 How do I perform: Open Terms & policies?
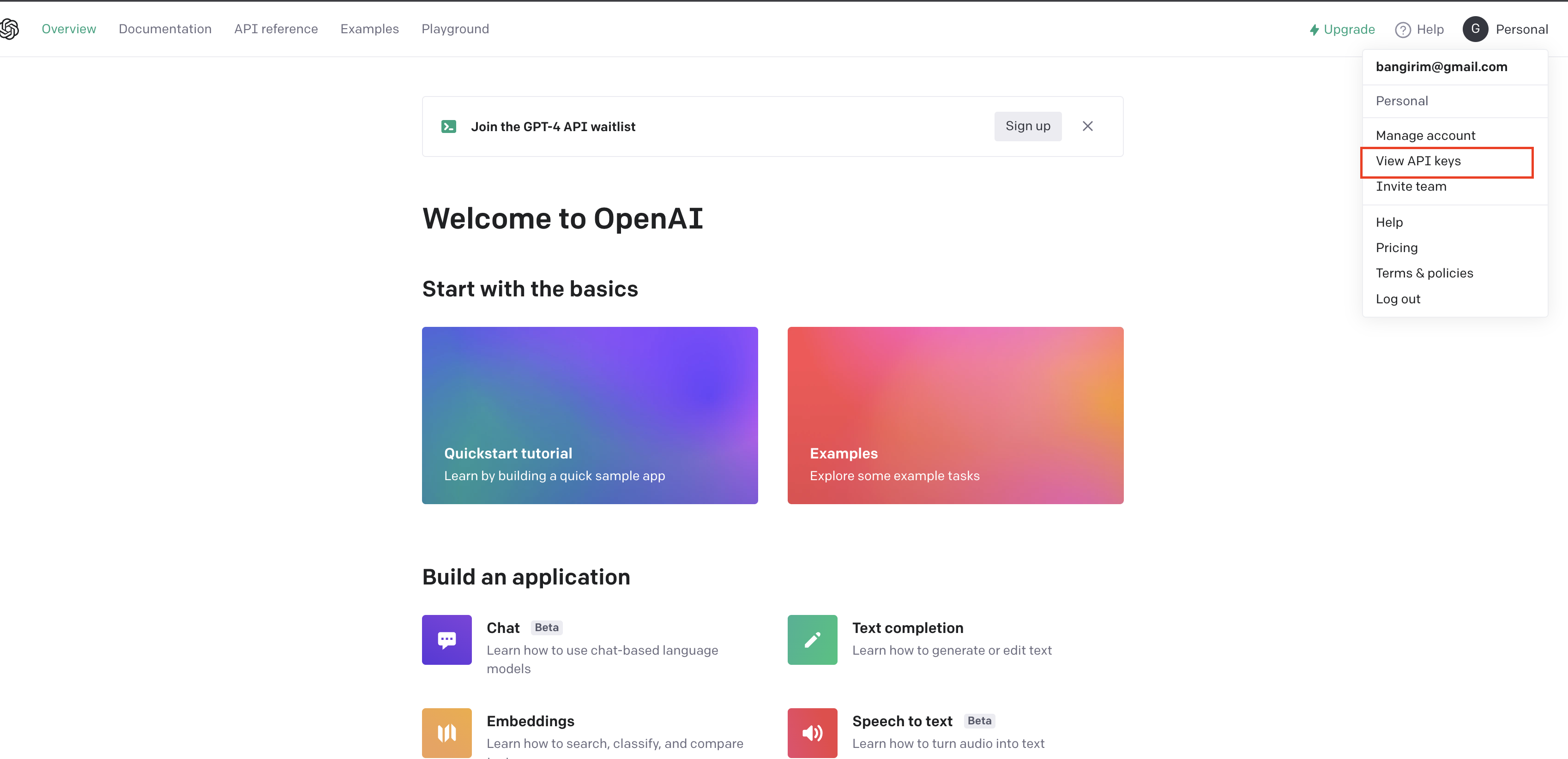(1424, 273)
